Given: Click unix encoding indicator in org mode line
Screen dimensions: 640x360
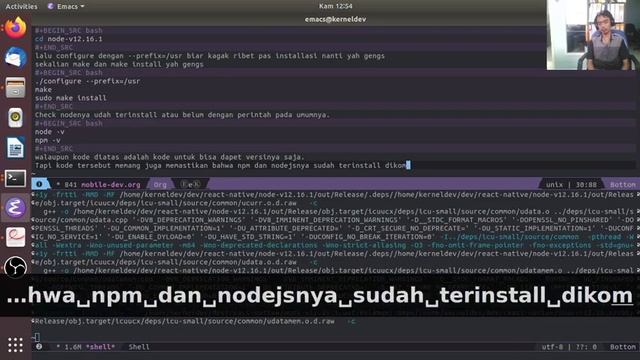Looking at the screenshot, I should click(x=554, y=184).
